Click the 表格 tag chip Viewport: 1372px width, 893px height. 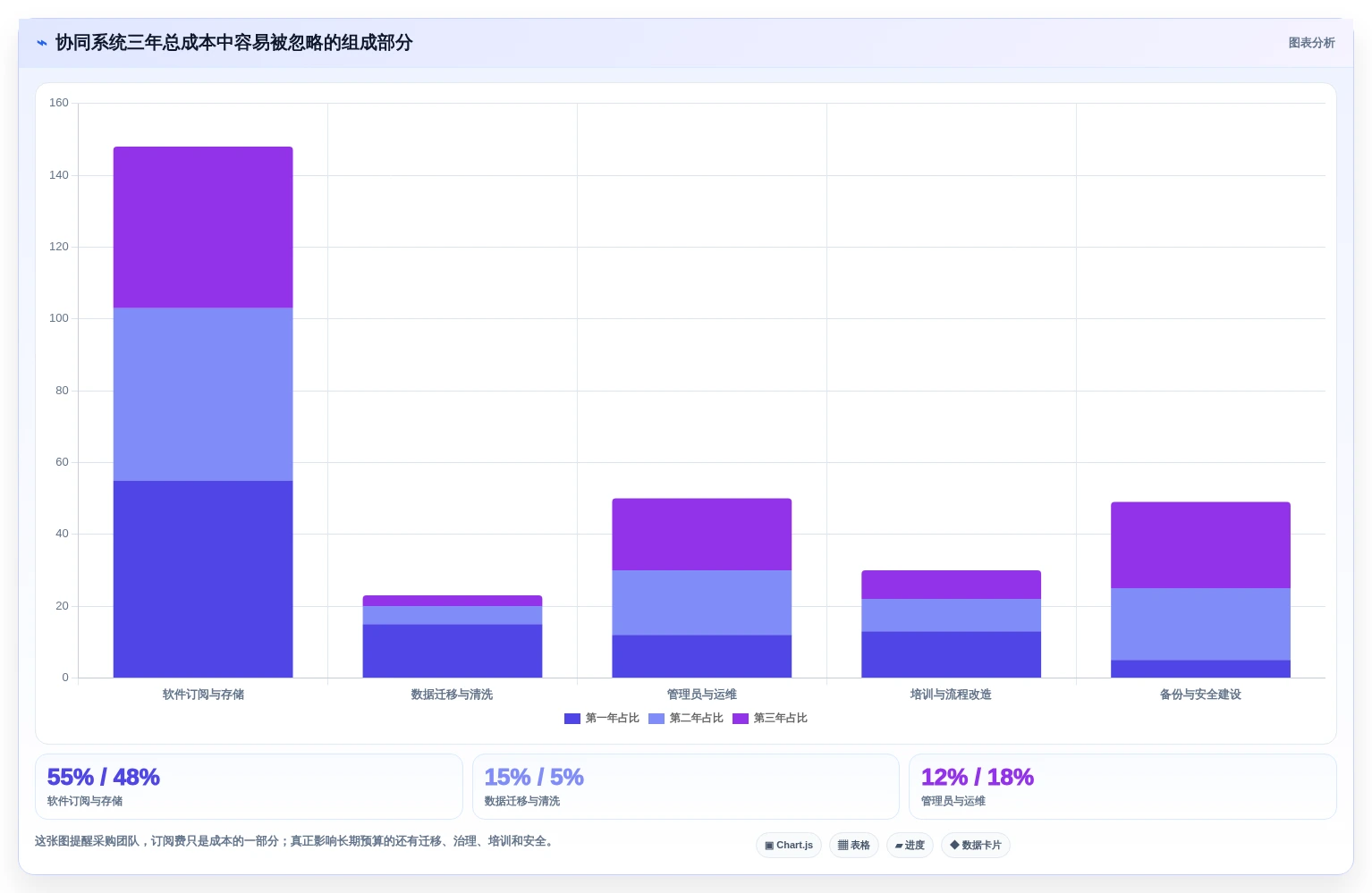tap(854, 846)
